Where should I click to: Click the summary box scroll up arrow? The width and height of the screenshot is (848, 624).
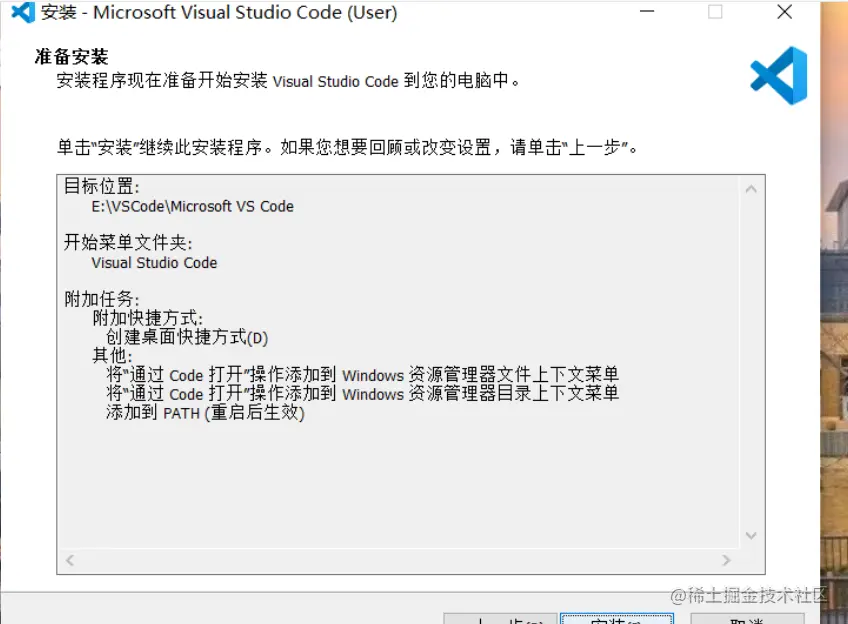pos(751,189)
